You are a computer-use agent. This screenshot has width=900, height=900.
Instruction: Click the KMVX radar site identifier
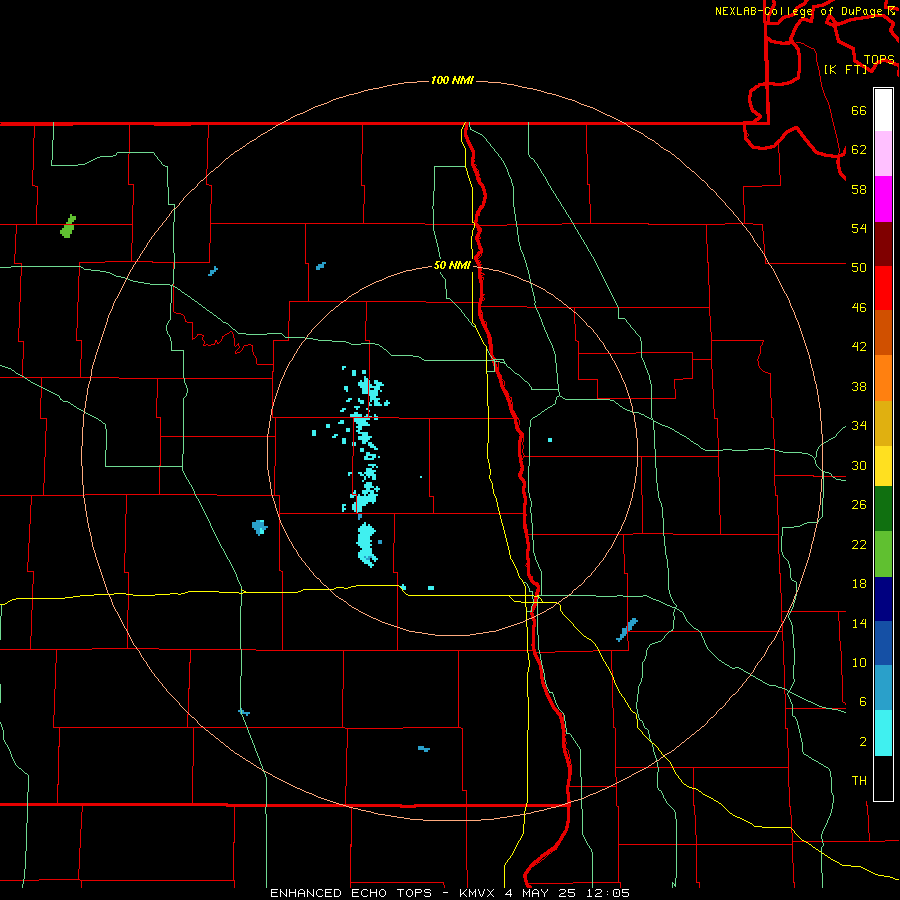tap(476, 893)
